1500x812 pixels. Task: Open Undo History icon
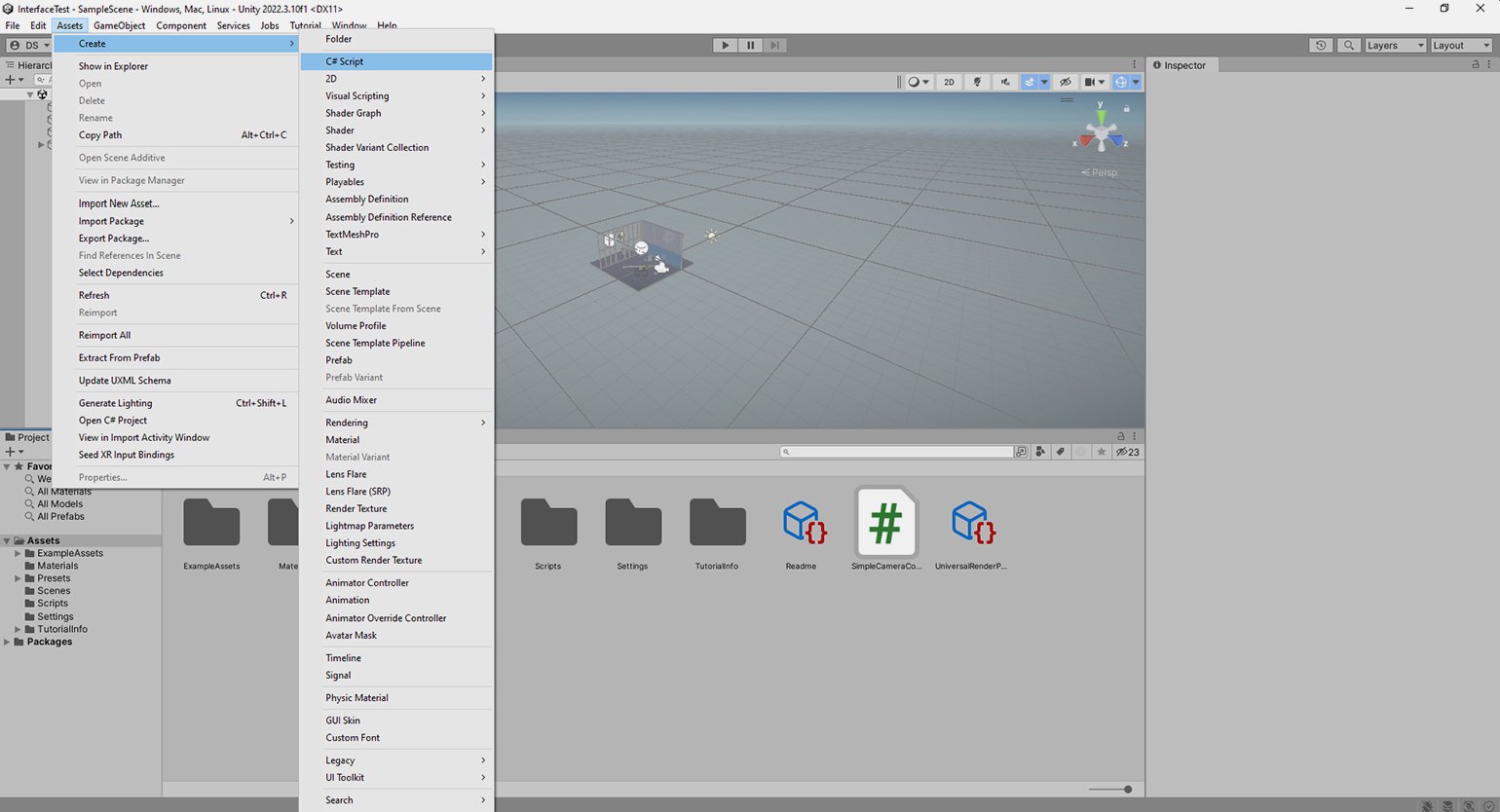tap(1321, 45)
